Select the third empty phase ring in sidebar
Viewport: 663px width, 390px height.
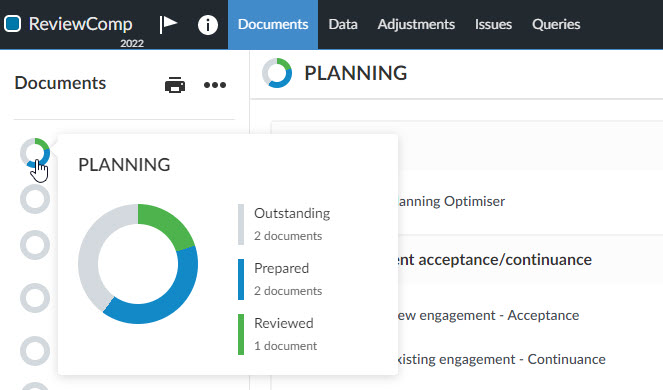35,245
